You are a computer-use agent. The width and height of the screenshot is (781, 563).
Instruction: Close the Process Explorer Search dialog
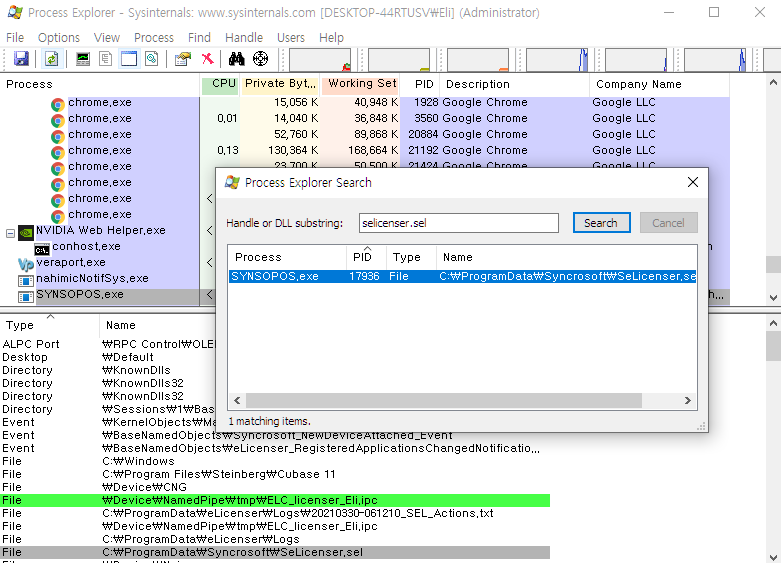click(693, 182)
